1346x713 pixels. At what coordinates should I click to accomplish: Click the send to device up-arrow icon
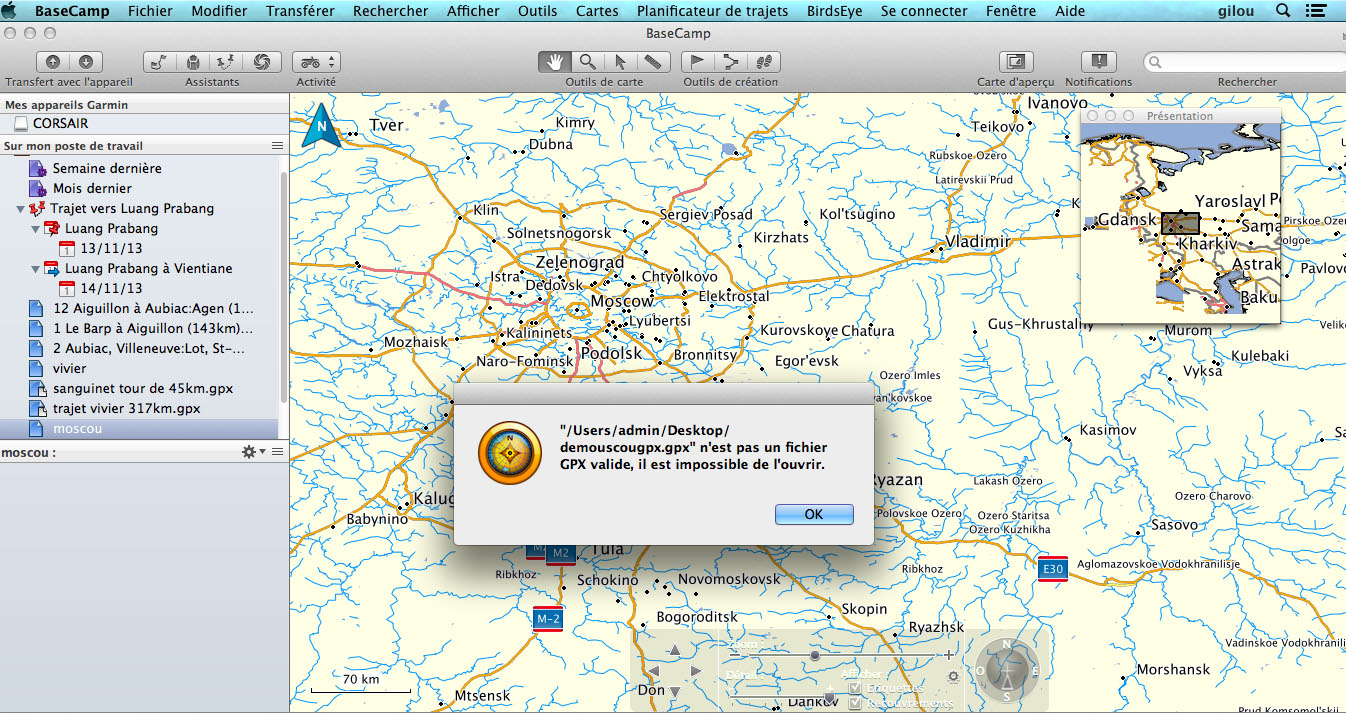coord(53,62)
